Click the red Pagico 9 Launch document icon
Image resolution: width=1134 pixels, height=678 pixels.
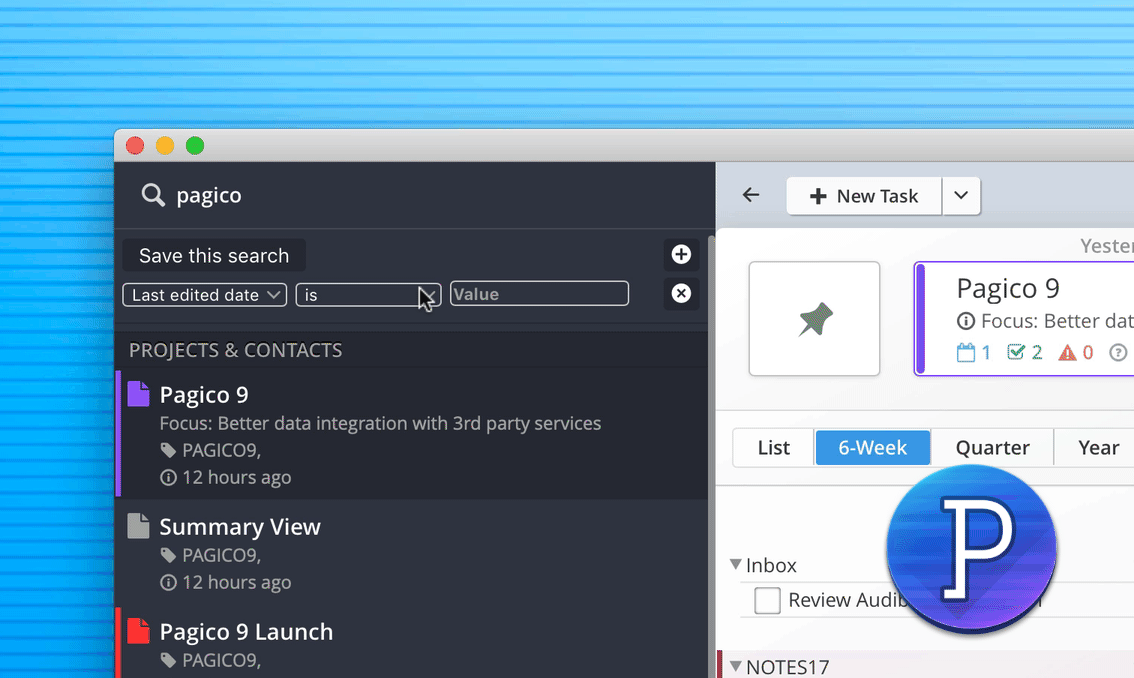click(138, 631)
